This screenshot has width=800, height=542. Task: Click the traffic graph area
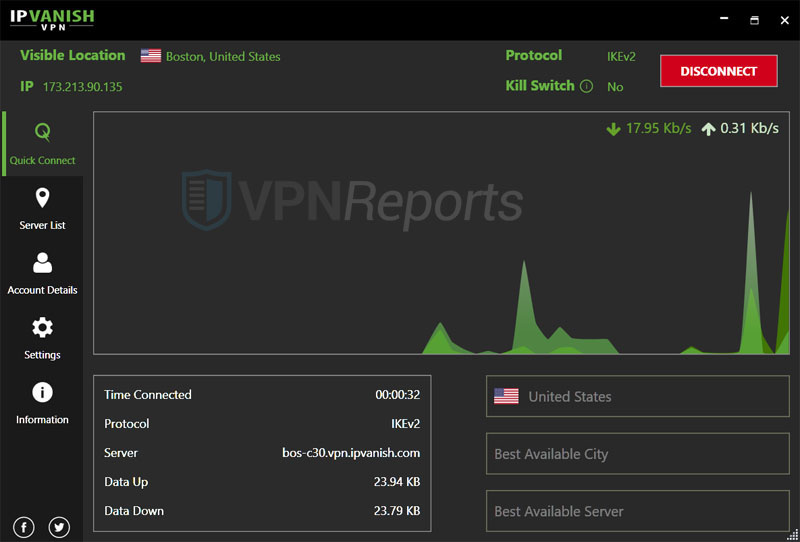[441, 233]
